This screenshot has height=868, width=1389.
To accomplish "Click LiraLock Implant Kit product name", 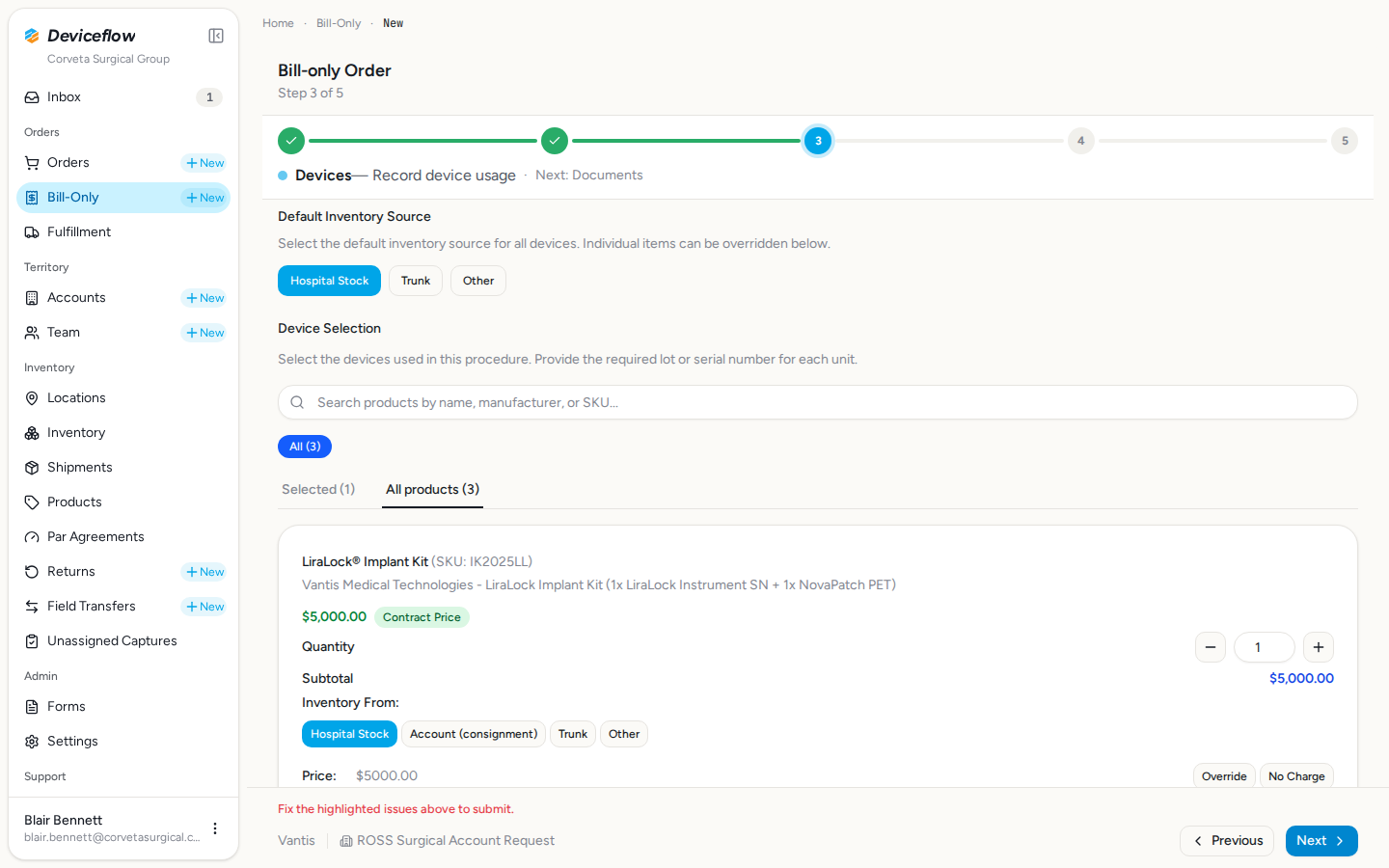I will tap(365, 561).
